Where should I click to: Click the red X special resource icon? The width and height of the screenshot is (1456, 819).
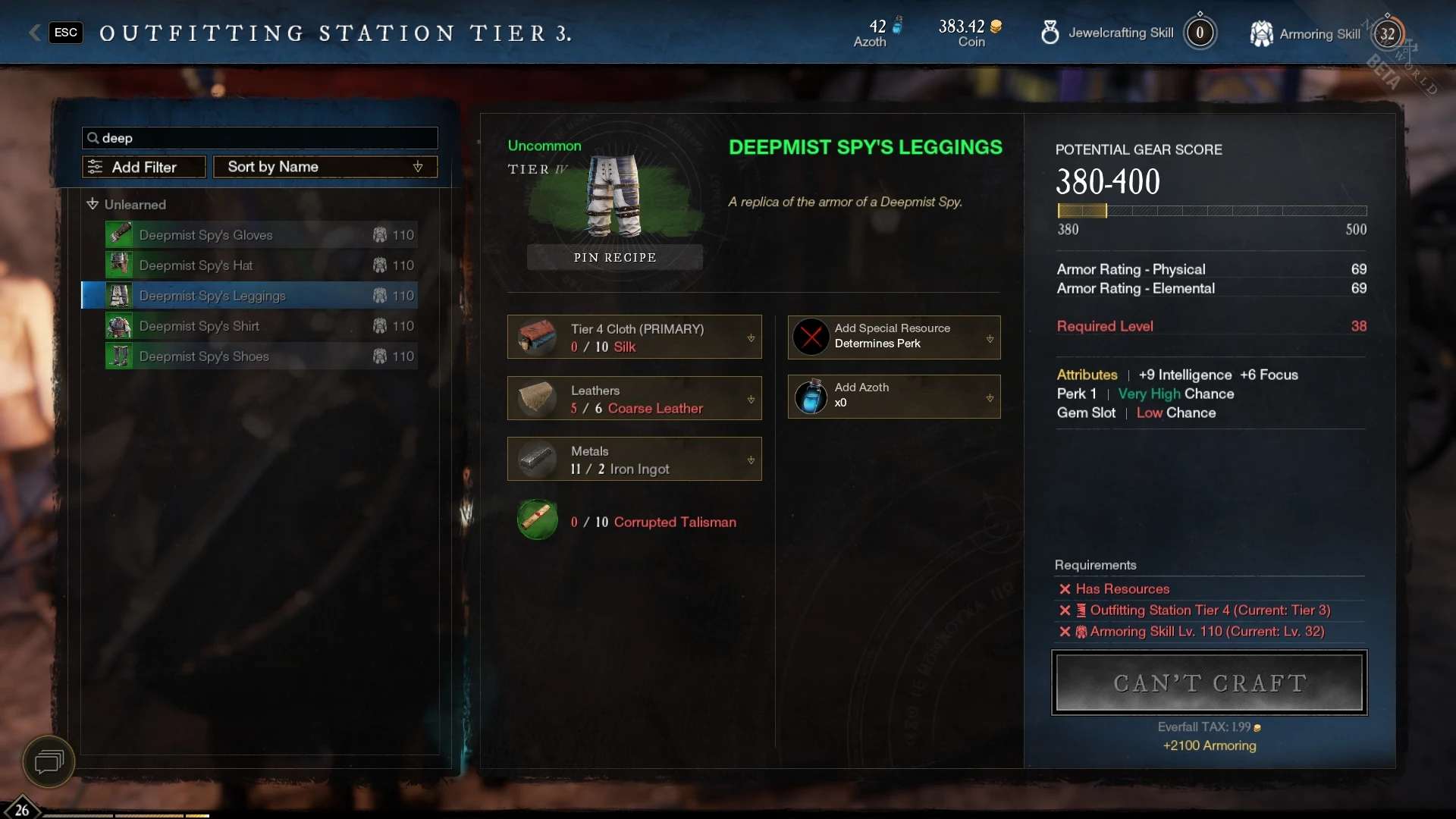click(811, 337)
